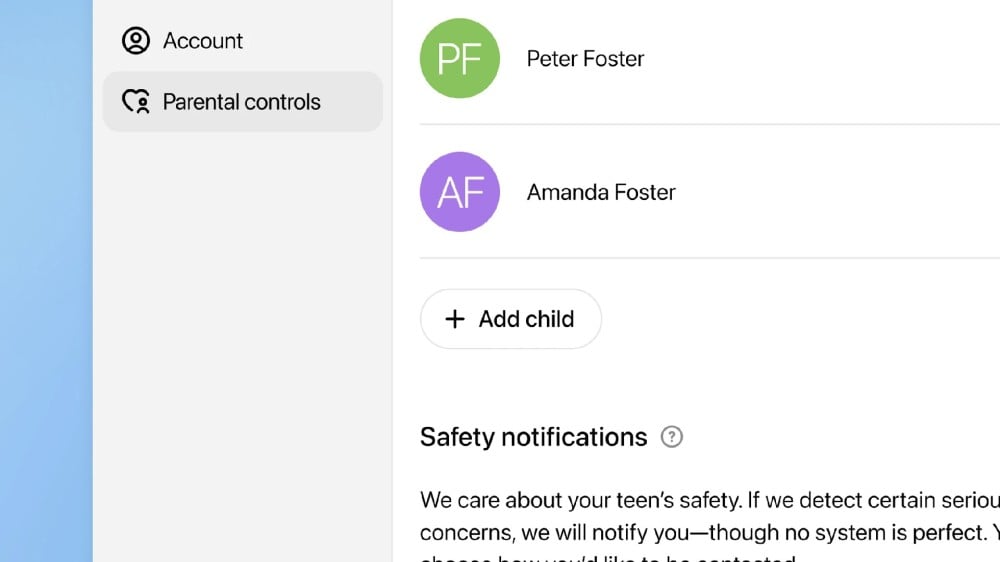The width and height of the screenshot is (1000, 562).
Task: Switch to the Parental controls label
Action: tap(242, 102)
